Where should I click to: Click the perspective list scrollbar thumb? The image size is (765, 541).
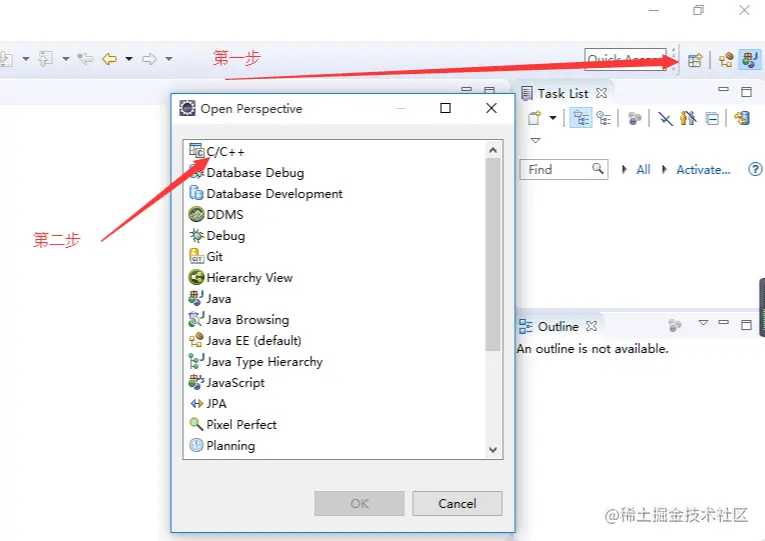(493, 254)
